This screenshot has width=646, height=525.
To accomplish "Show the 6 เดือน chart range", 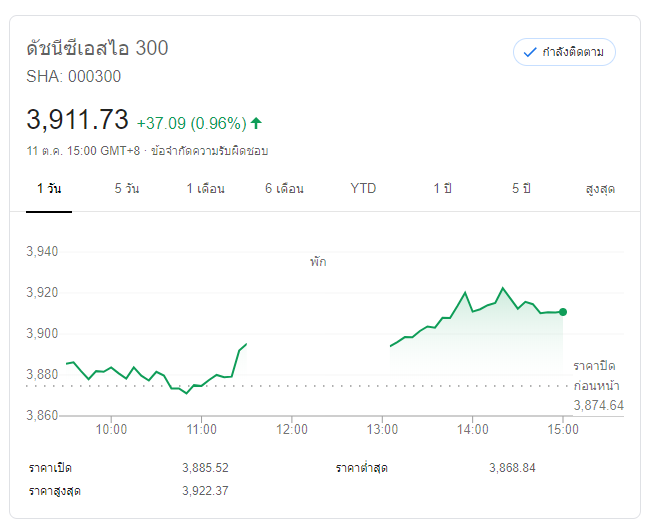I will 284,188.
